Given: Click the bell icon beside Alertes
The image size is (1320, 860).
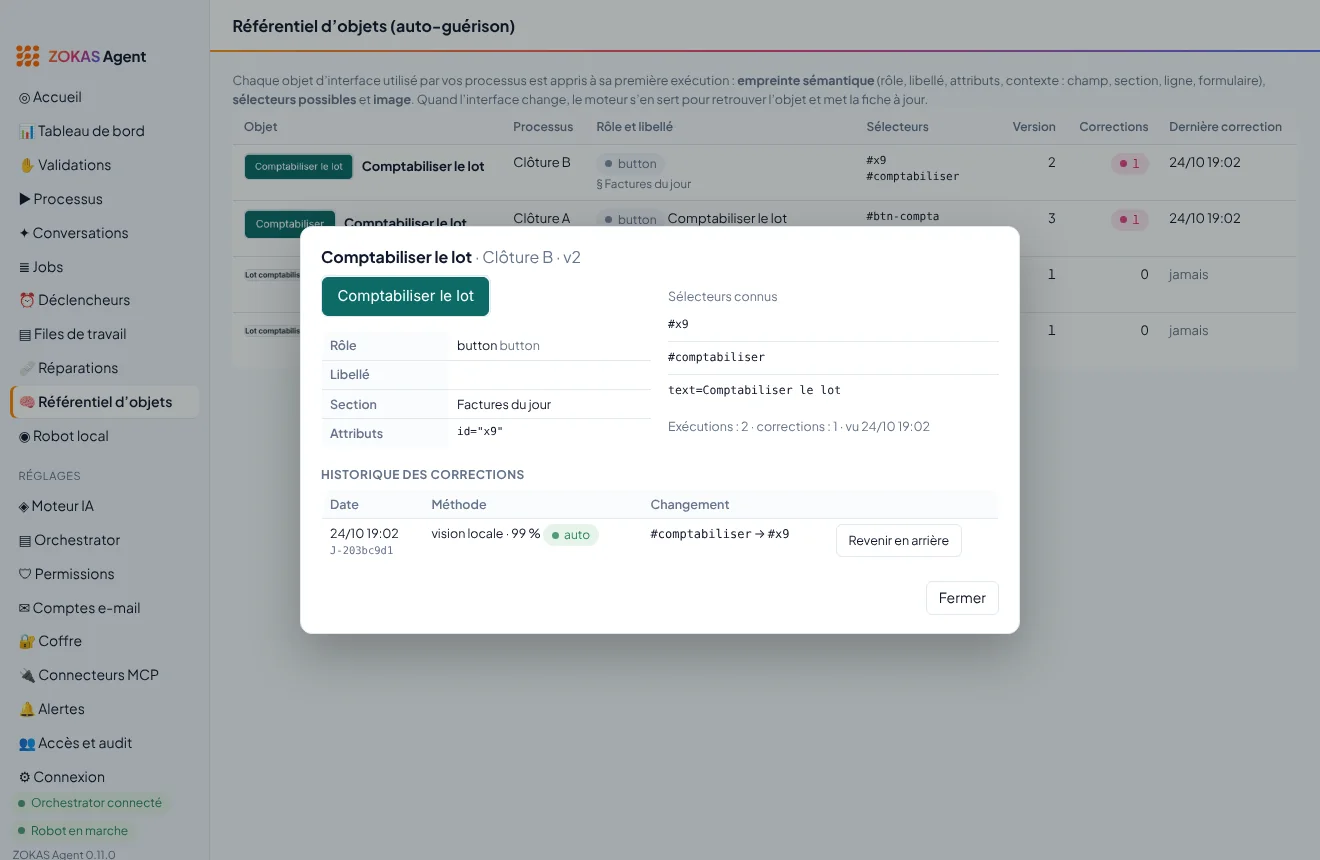Looking at the screenshot, I should click(27, 709).
